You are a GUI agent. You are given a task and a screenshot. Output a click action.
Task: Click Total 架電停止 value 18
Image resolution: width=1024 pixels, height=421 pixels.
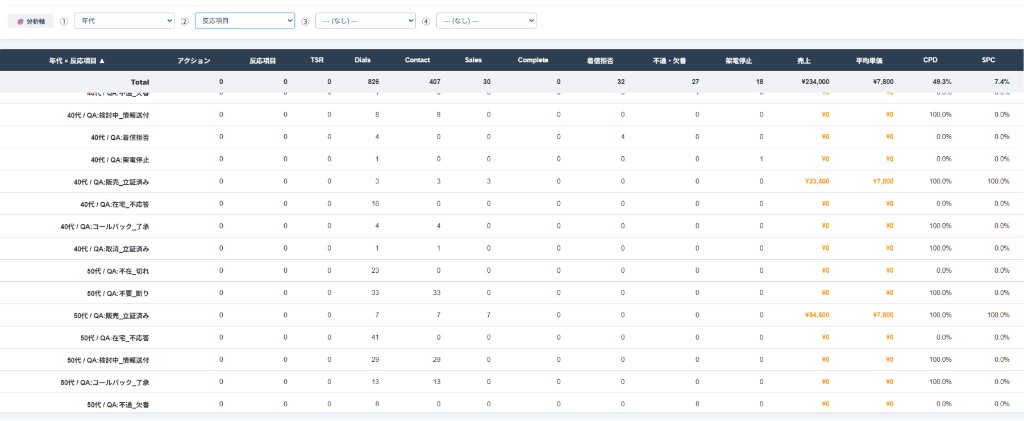click(758, 82)
